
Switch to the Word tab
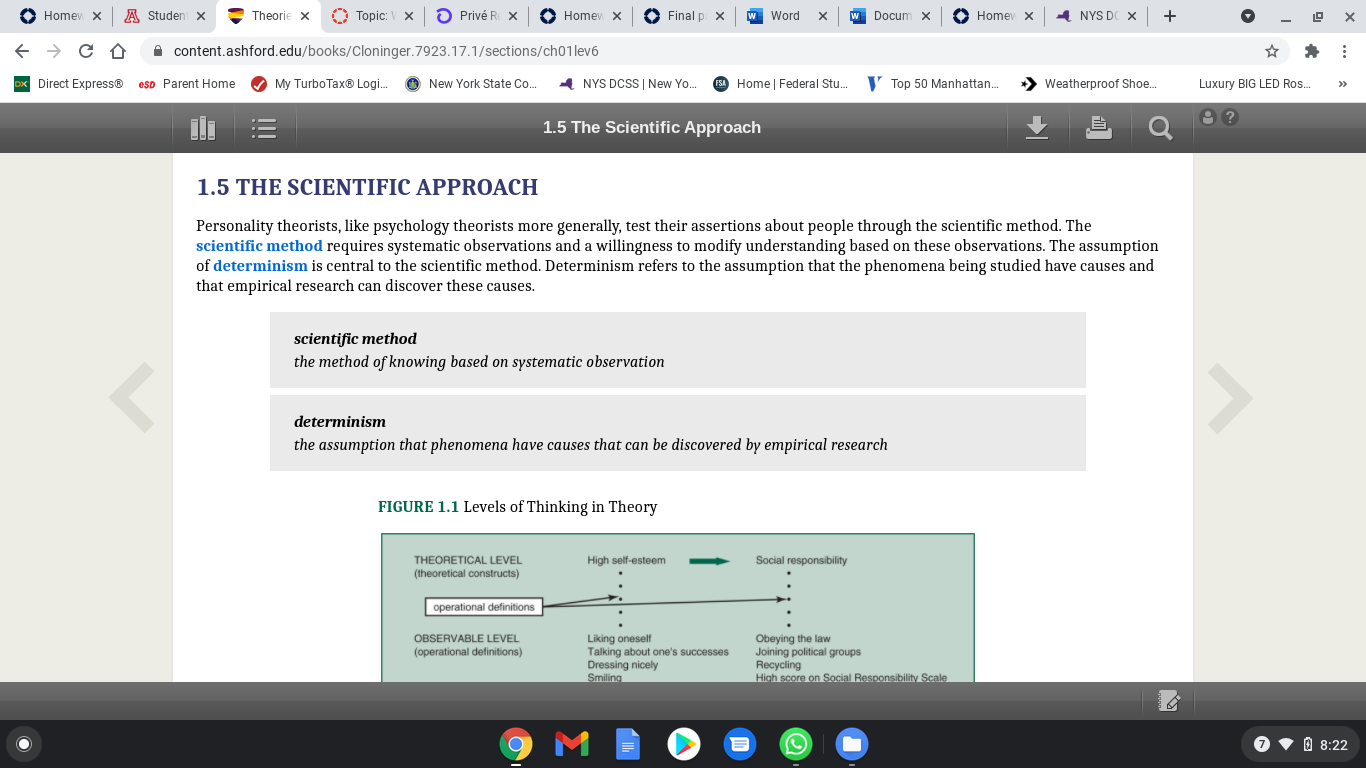[x=785, y=16]
